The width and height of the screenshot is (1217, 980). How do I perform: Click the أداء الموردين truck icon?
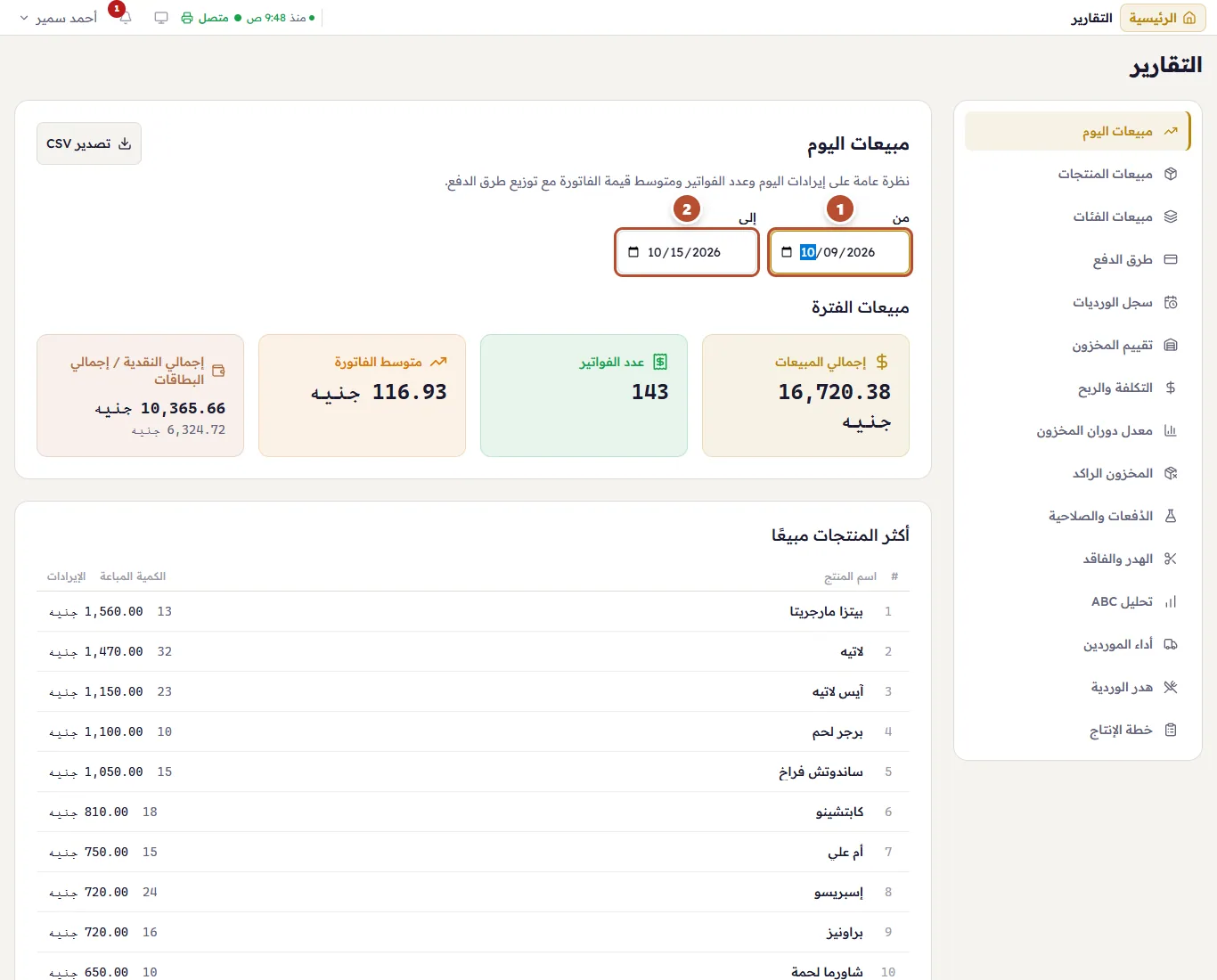[x=1171, y=644]
